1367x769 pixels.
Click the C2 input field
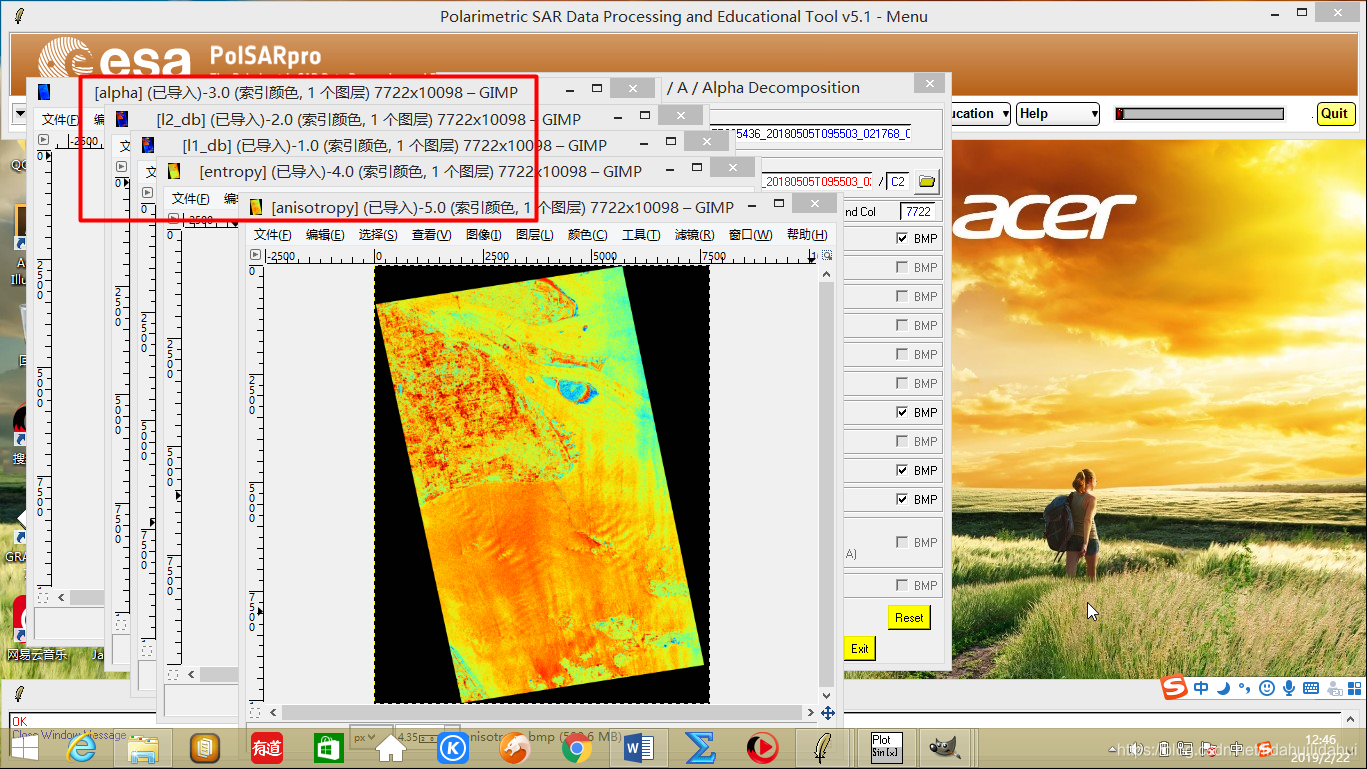point(899,182)
